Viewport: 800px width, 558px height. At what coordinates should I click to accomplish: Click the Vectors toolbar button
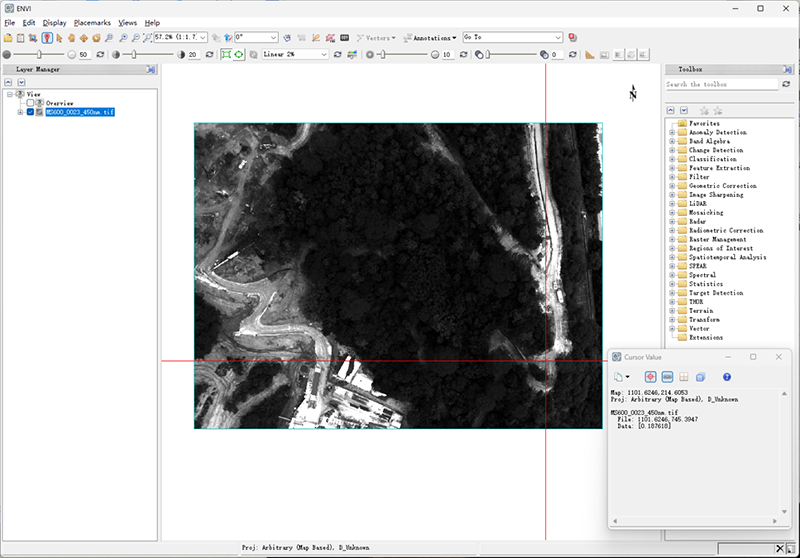click(378, 37)
